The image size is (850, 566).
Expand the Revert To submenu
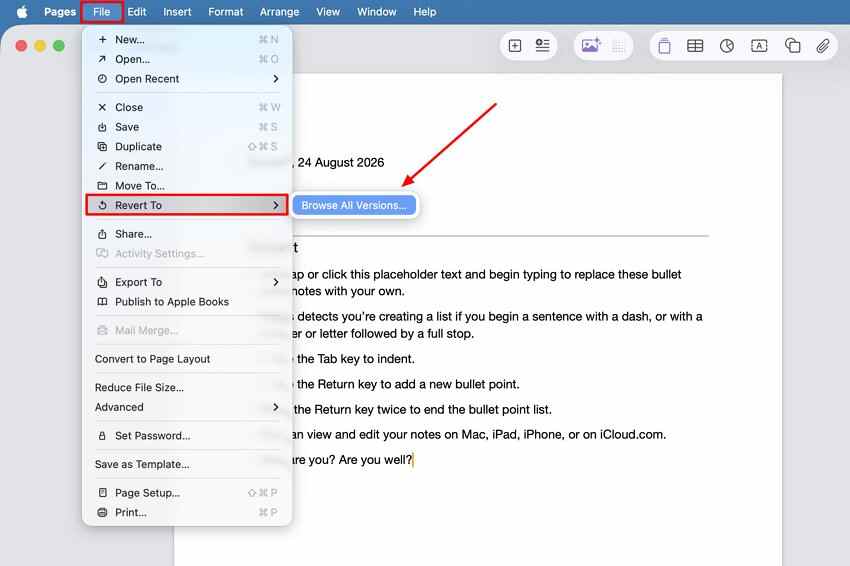pos(187,205)
